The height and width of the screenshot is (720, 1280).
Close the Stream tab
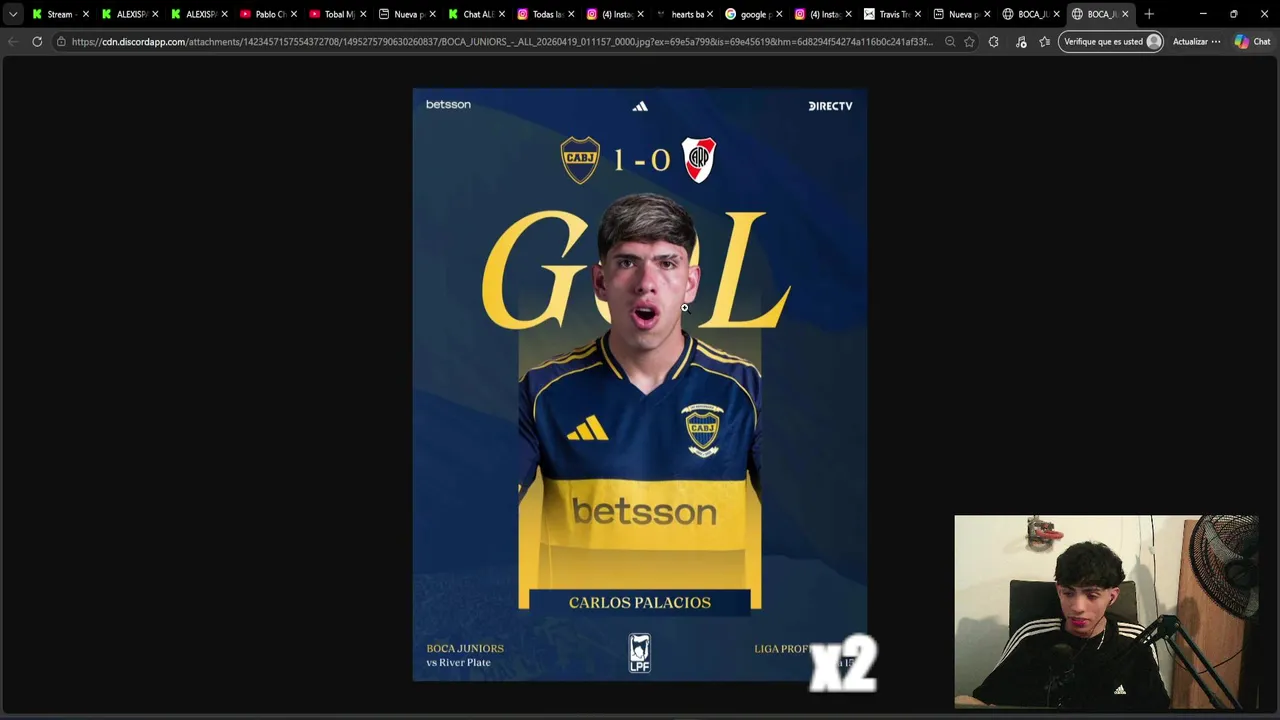pos(86,14)
